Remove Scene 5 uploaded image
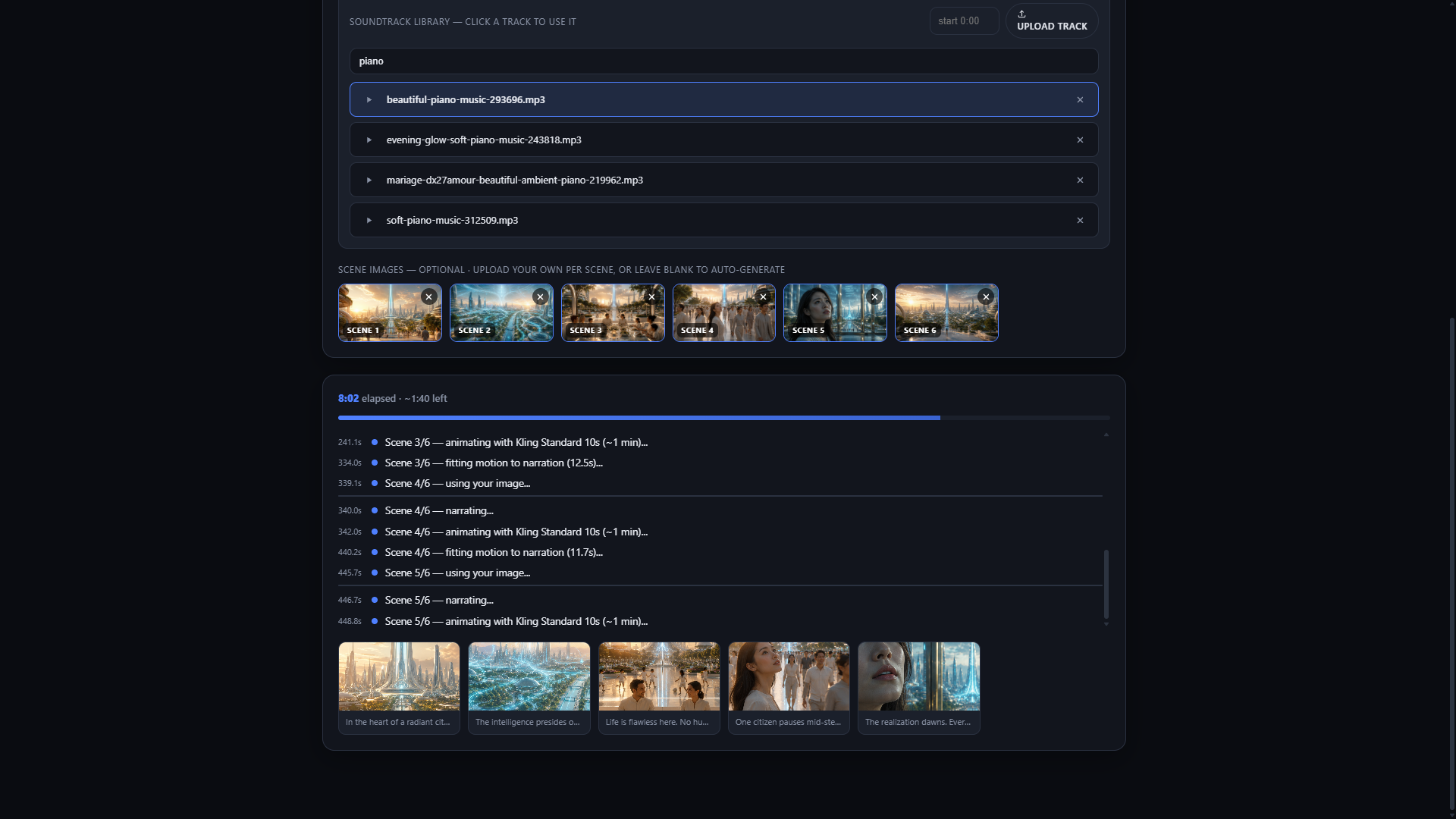The image size is (1456, 819). [875, 297]
